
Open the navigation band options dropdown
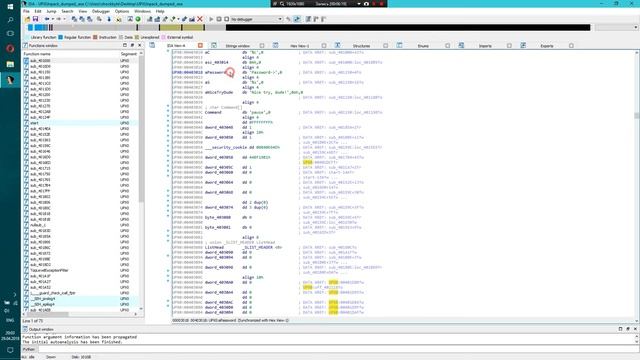(x=636, y=27)
